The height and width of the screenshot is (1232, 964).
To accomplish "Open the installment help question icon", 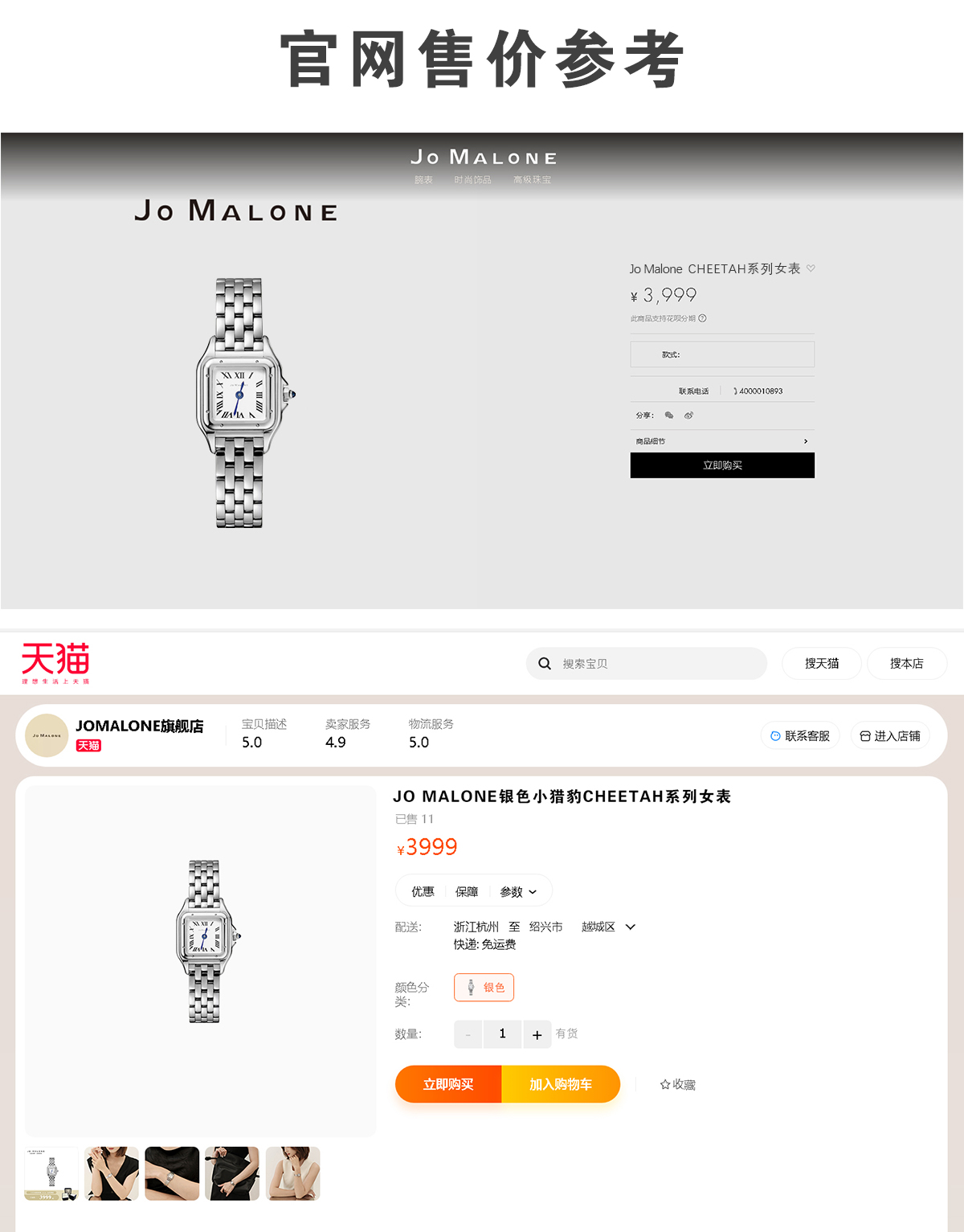I will tap(702, 318).
